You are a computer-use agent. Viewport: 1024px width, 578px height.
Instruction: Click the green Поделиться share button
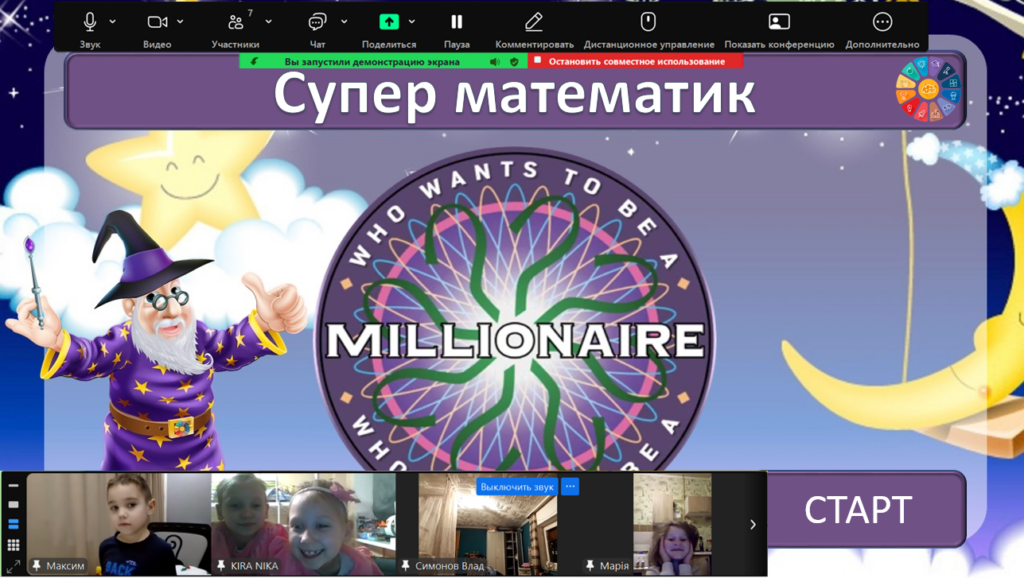(389, 22)
